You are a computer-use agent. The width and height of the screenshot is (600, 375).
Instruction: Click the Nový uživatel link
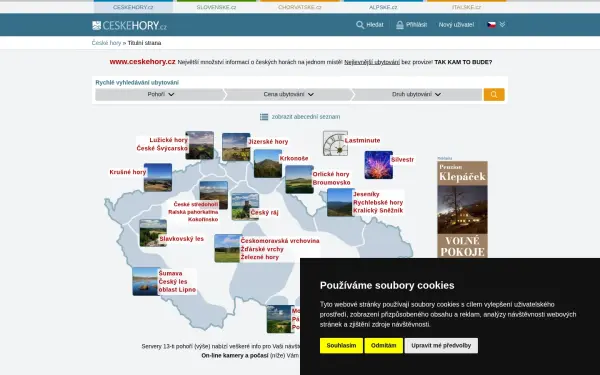tap(456, 25)
